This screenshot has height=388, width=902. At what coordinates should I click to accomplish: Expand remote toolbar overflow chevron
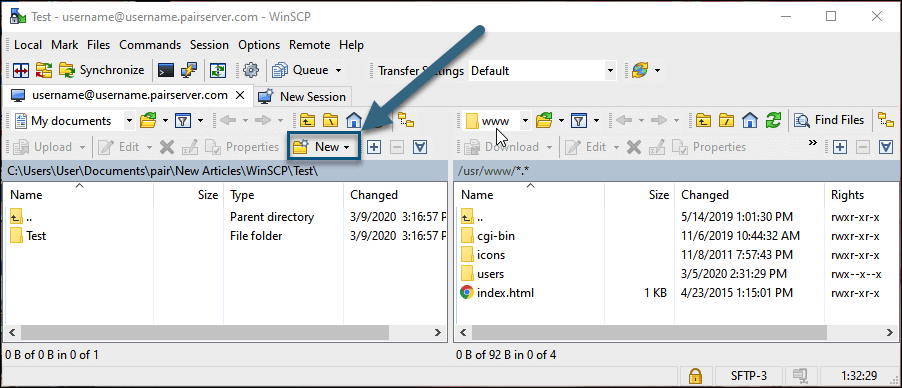pyautogui.click(x=812, y=142)
